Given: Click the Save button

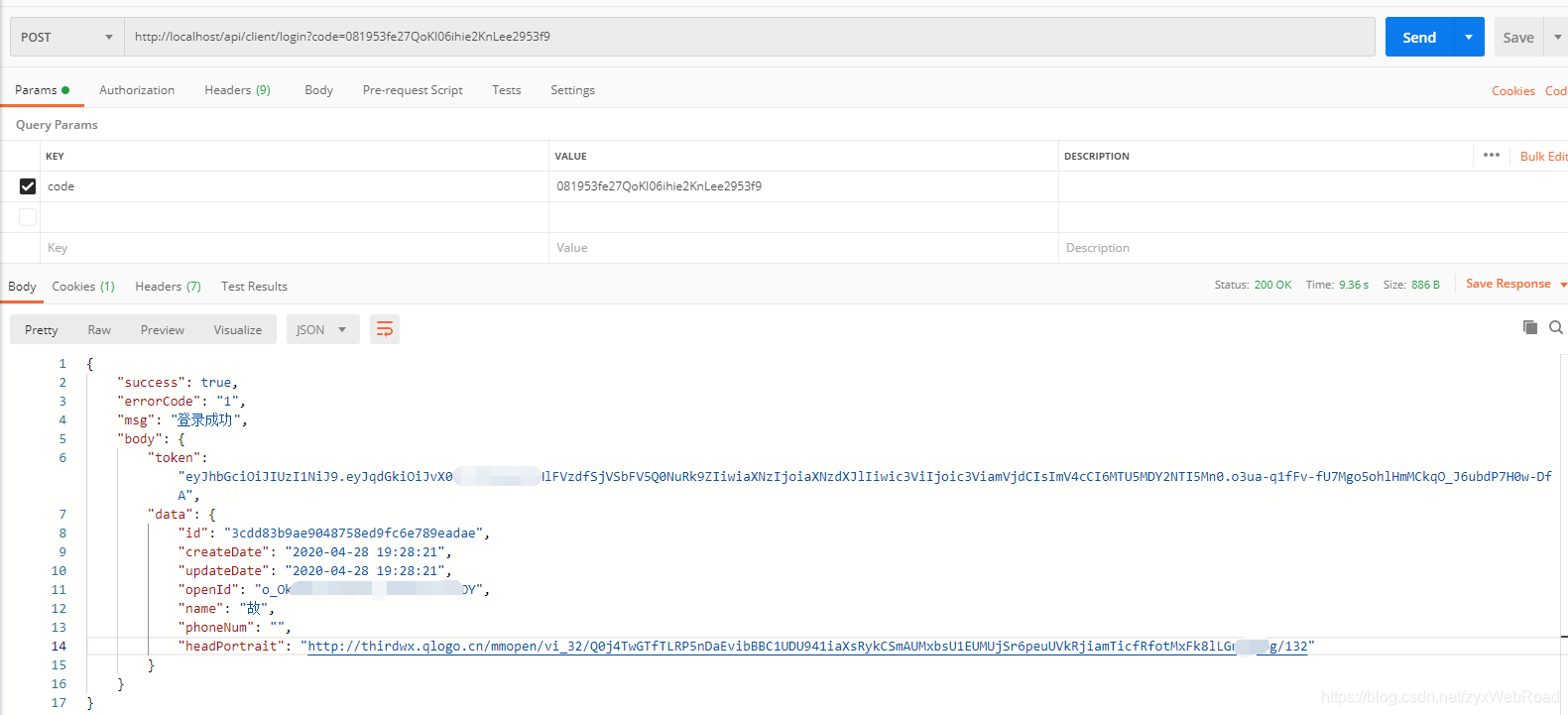Looking at the screenshot, I should pyautogui.click(x=1518, y=37).
